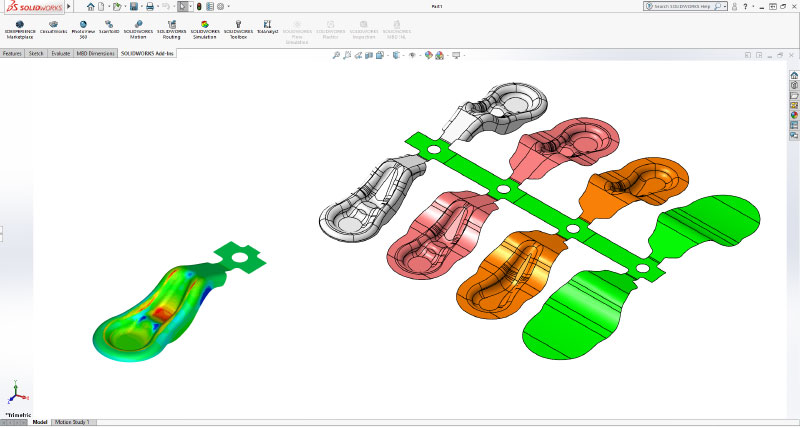Viewport: 800px width, 428px height.
Task: Click the SOLIDWORKS logo menu
Action: pyautogui.click(x=34, y=7)
